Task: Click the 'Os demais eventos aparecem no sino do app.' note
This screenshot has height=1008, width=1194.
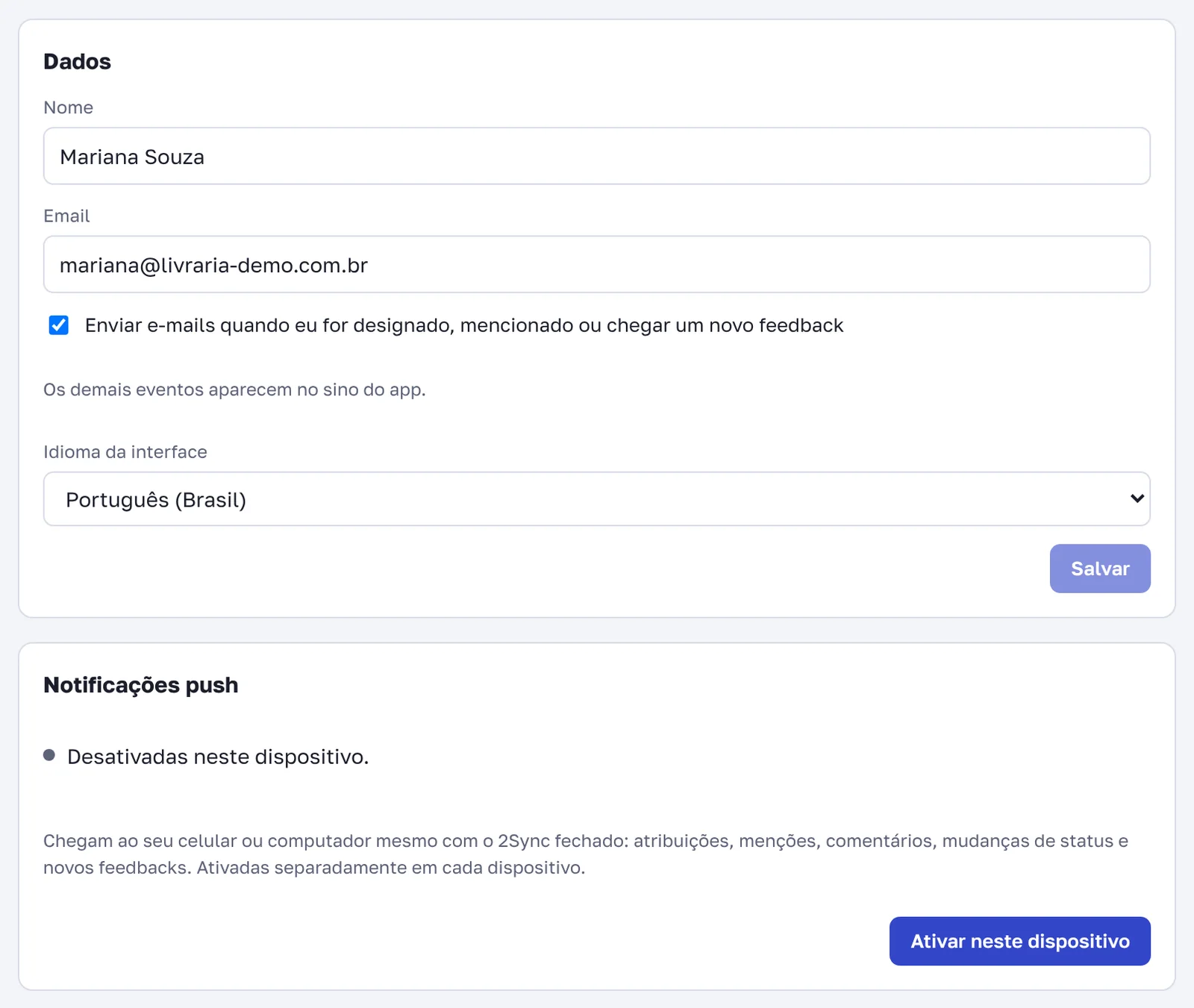Action: [x=234, y=389]
